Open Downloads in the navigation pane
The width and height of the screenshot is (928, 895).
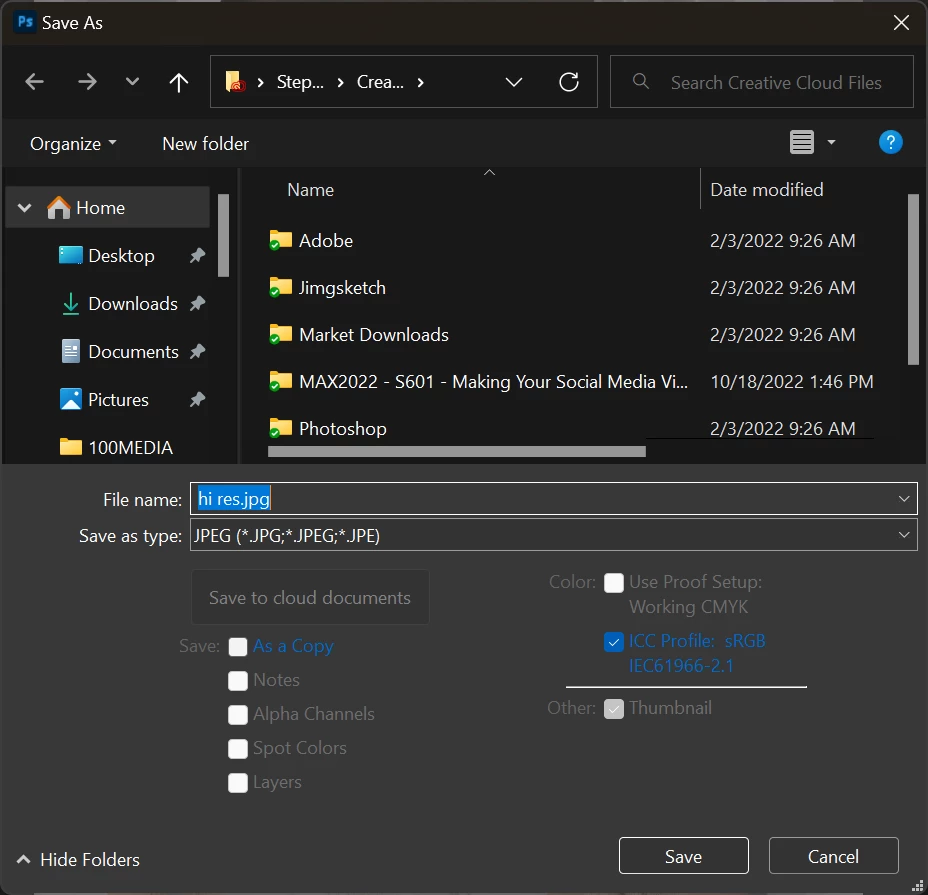tap(133, 304)
